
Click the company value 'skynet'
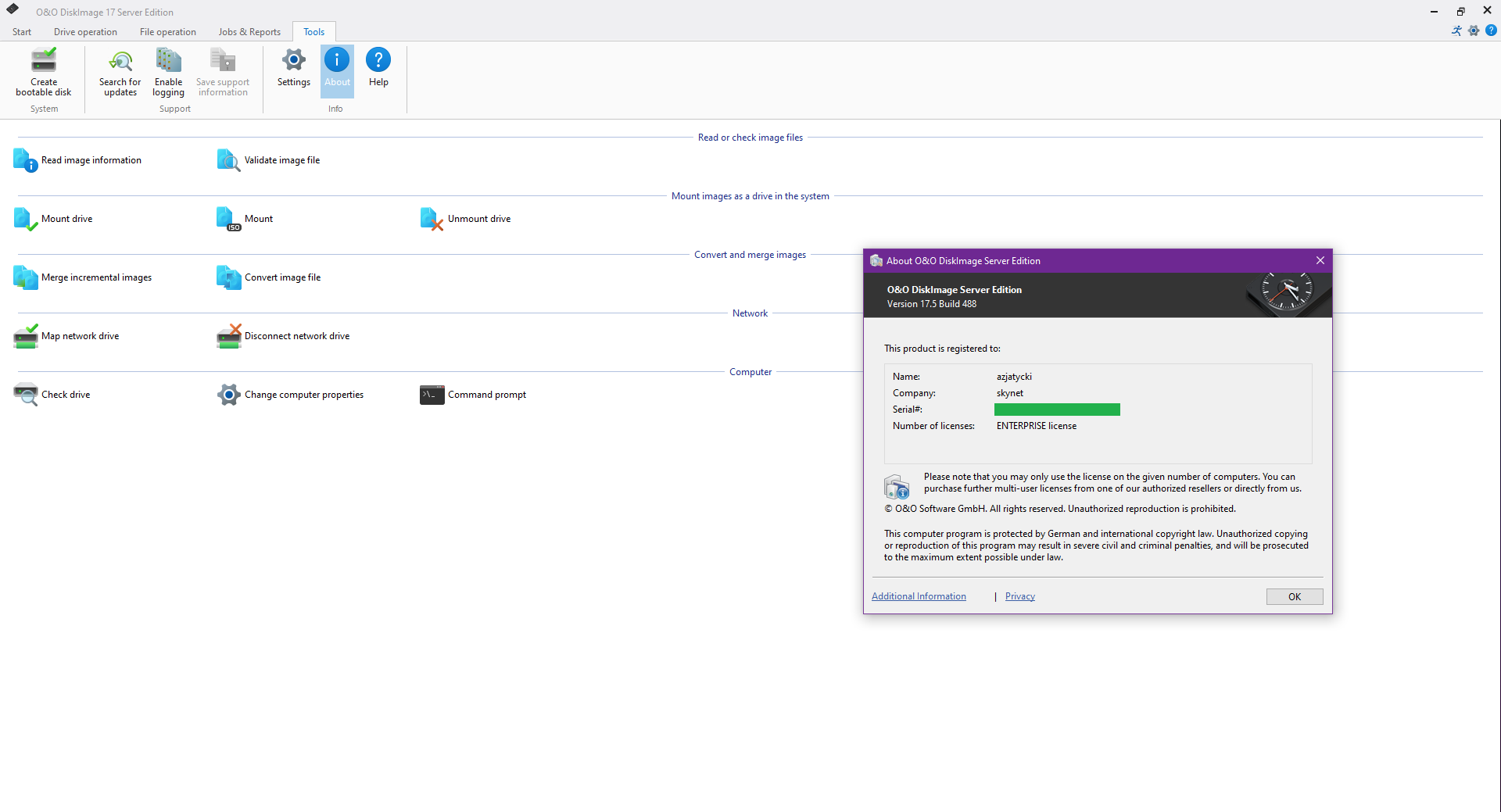(x=1009, y=393)
